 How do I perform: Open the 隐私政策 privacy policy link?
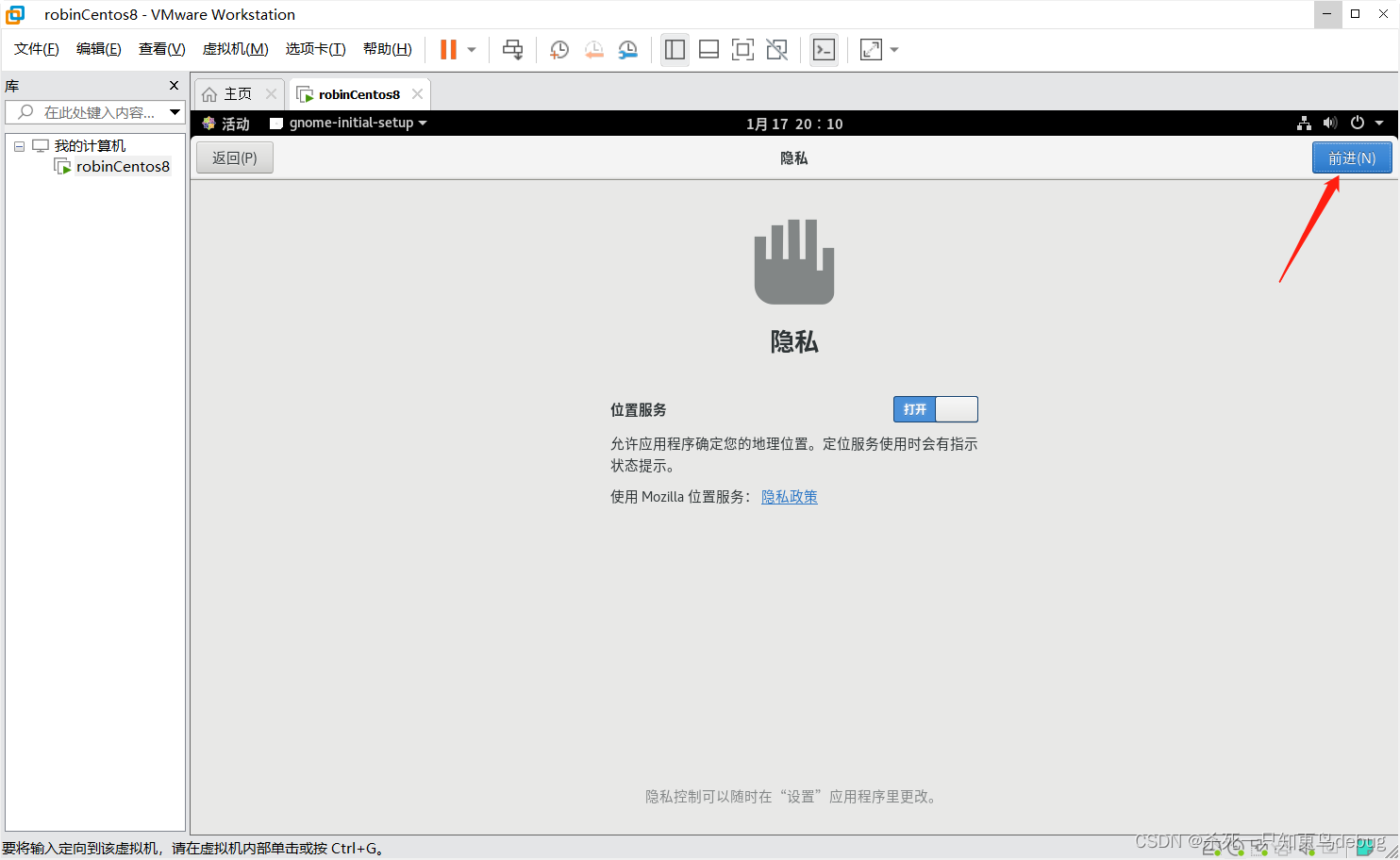coord(790,497)
